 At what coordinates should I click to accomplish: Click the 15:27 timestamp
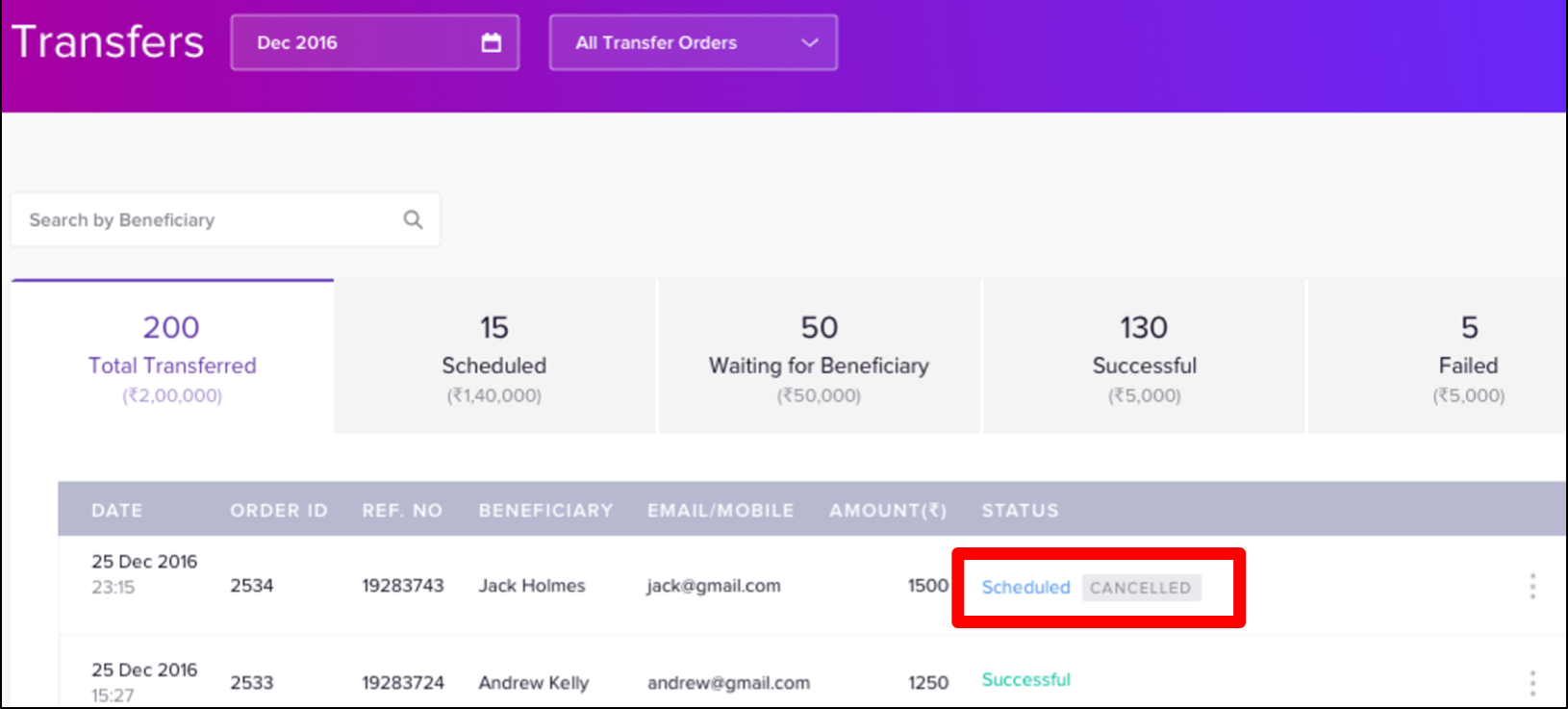[113, 696]
